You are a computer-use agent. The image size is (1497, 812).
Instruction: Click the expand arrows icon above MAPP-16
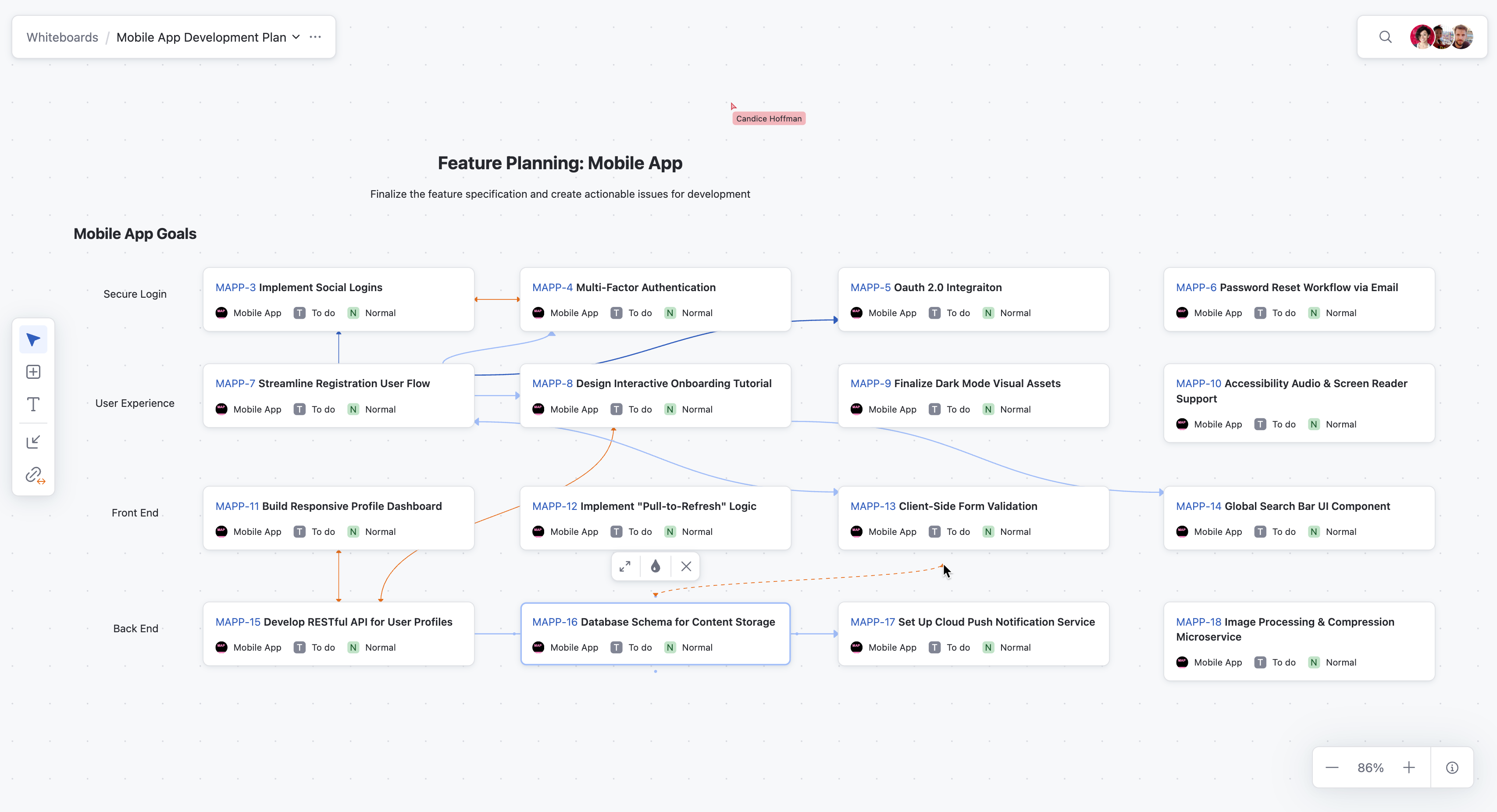click(x=625, y=566)
